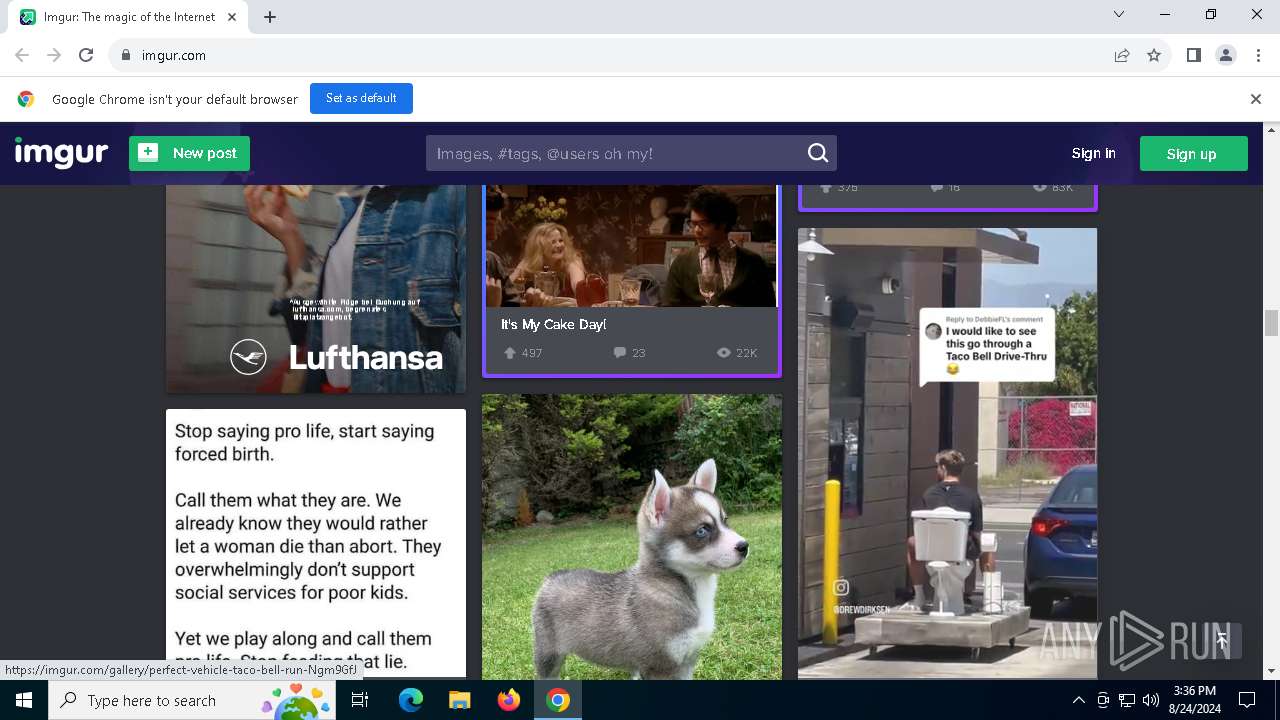Open File Explorer from the taskbar
This screenshot has height=720, width=1280.
tap(459, 700)
